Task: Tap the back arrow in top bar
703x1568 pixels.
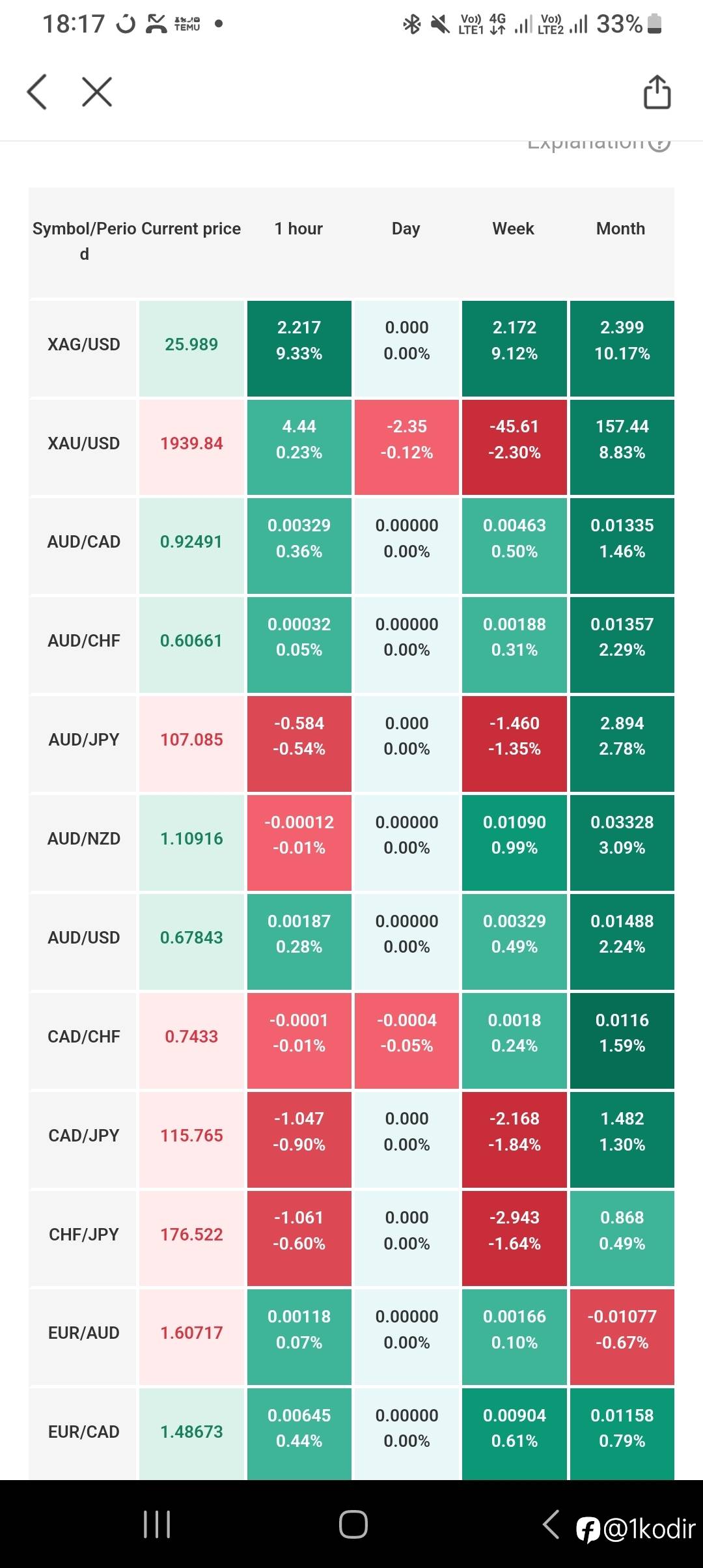Action: click(x=37, y=91)
